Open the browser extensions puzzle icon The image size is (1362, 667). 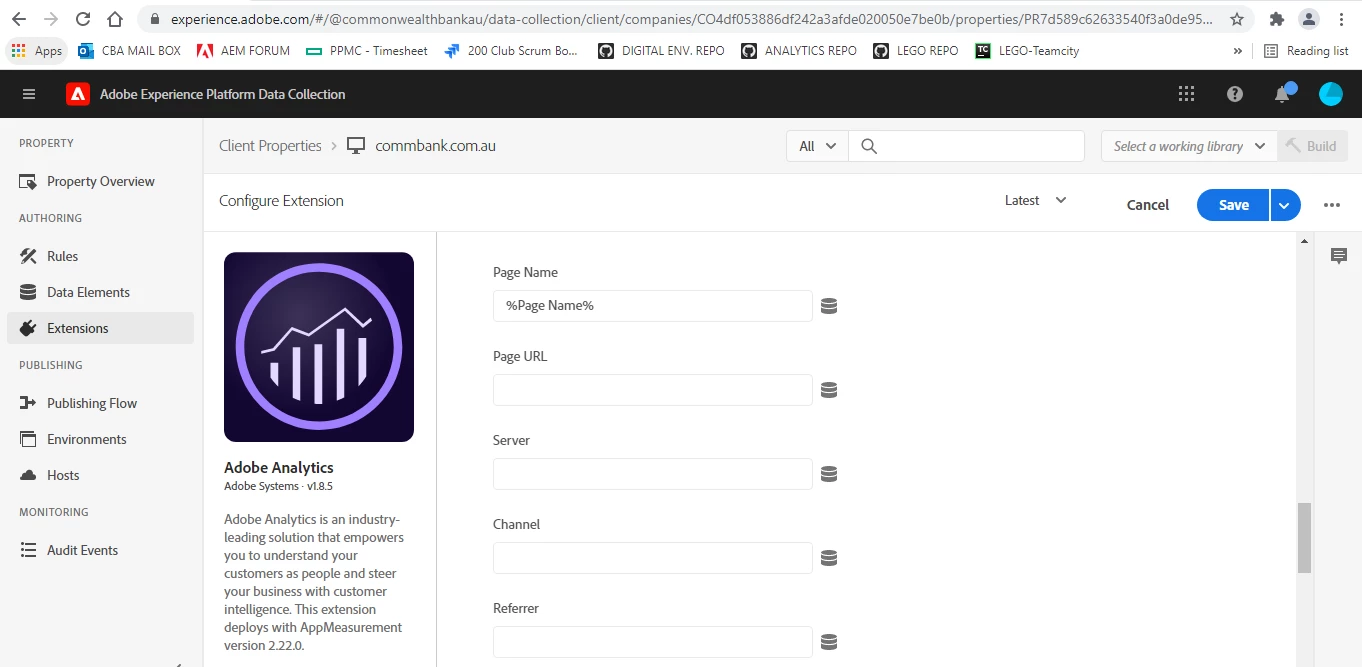1277,19
